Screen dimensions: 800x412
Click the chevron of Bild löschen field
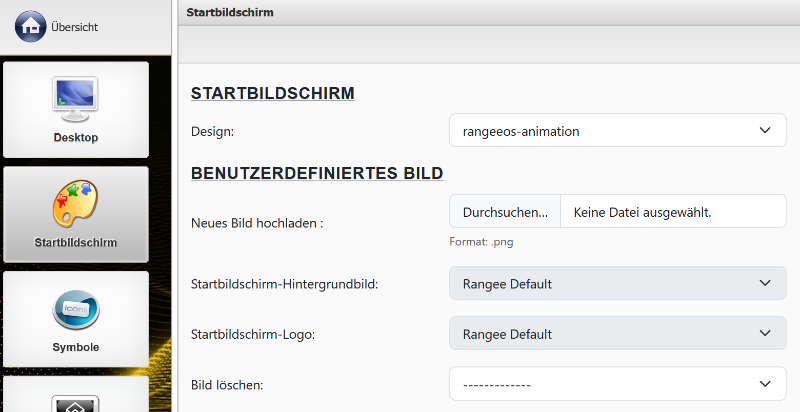pos(765,384)
